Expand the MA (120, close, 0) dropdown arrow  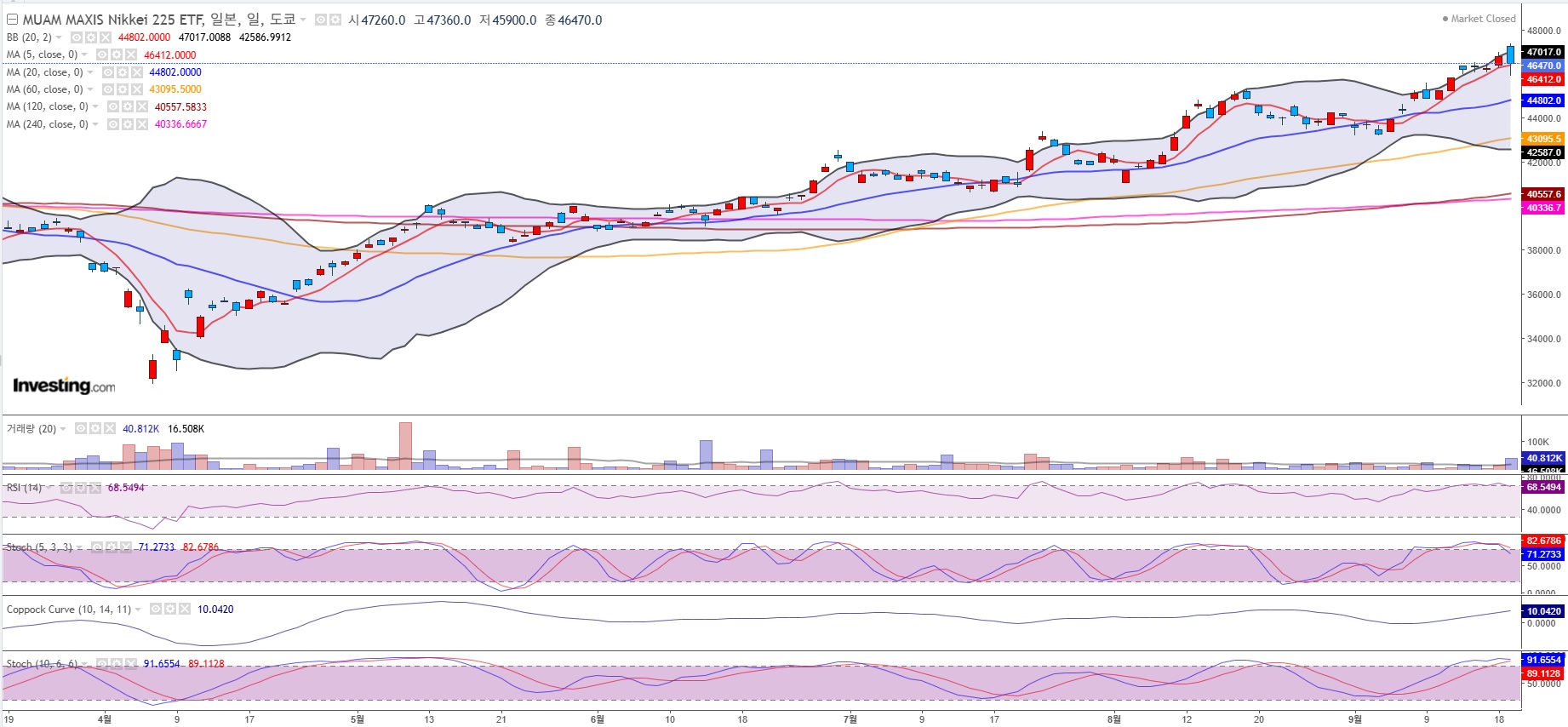coord(95,107)
